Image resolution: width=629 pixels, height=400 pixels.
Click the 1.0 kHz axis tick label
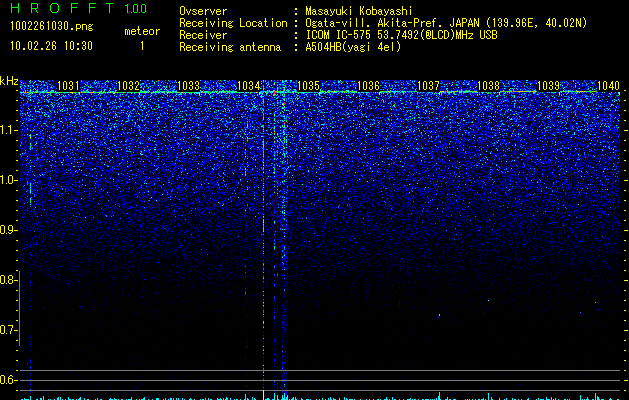click(8, 180)
